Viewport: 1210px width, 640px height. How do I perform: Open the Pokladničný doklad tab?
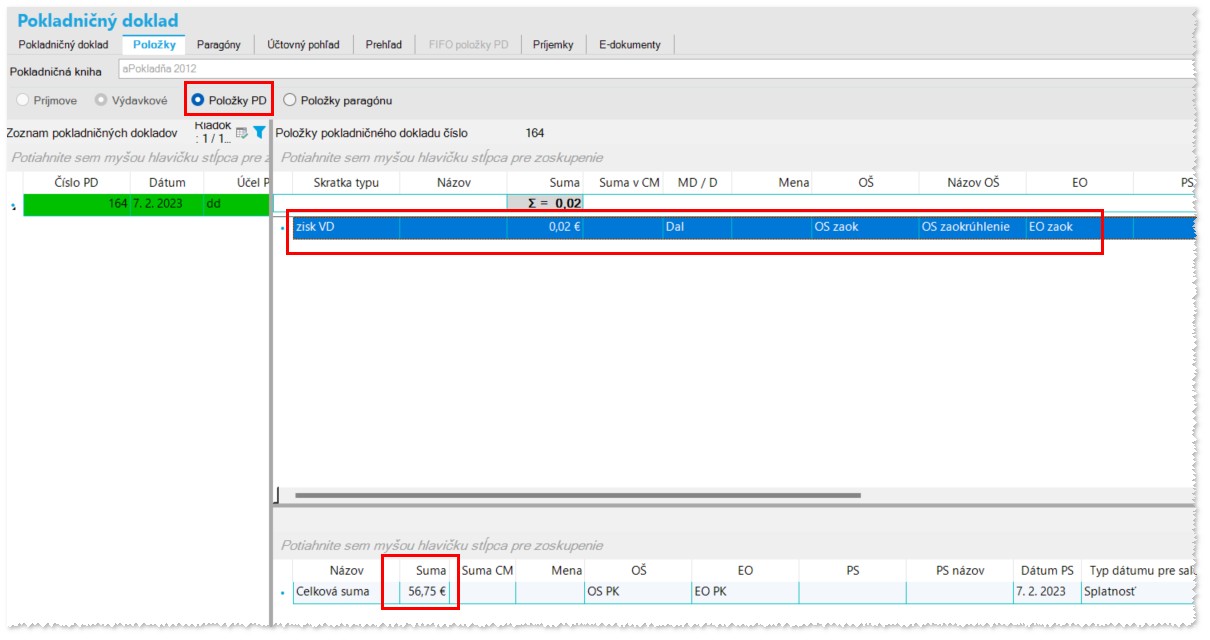[63, 44]
